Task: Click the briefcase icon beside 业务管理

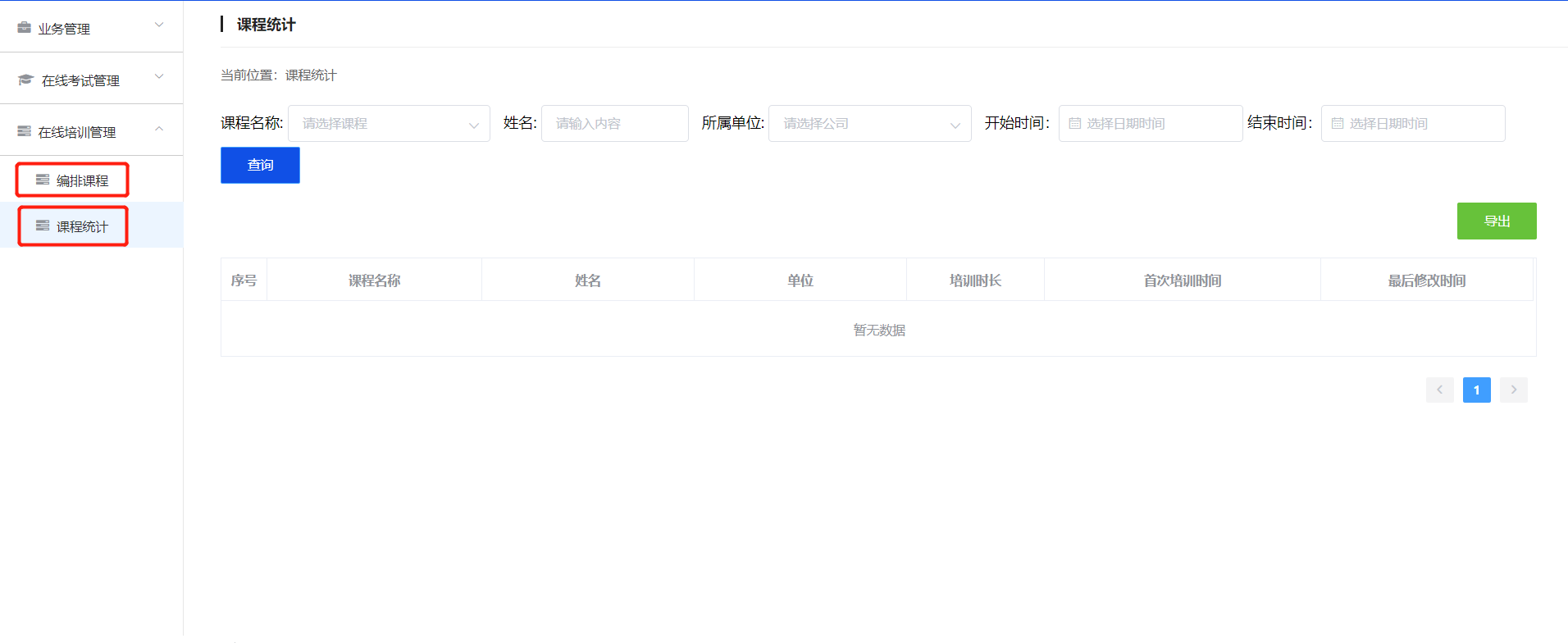Action: (25, 28)
